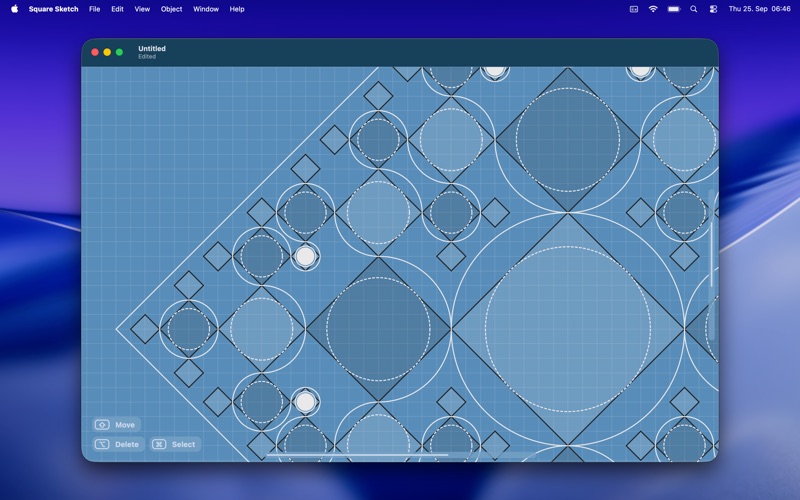The width and height of the screenshot is (800, 500).
Task: Open Control Center from menu bar
Action: (x=713, y=9)
